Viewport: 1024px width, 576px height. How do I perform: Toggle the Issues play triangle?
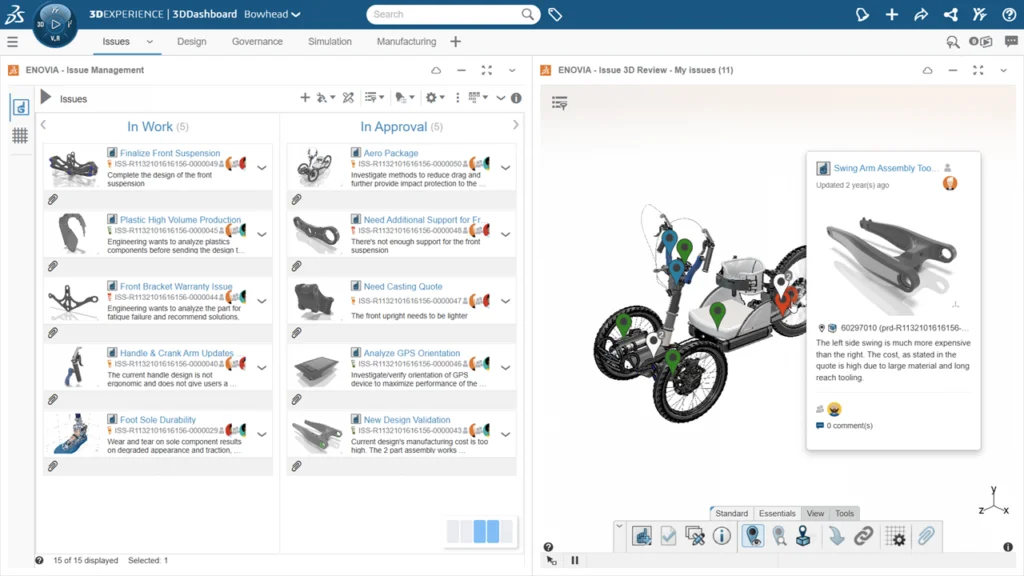click(x=46, y=97)
